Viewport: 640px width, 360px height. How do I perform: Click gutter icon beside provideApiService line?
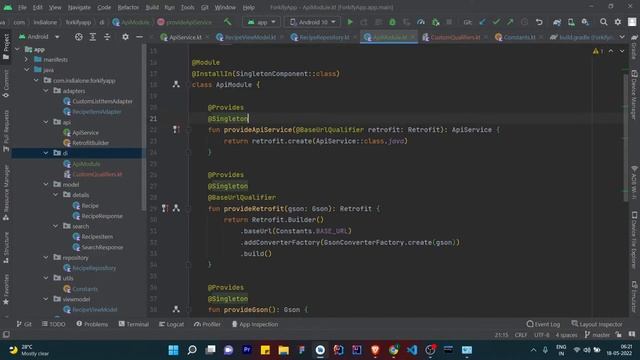pyautogui.click(x=176, y=129)
